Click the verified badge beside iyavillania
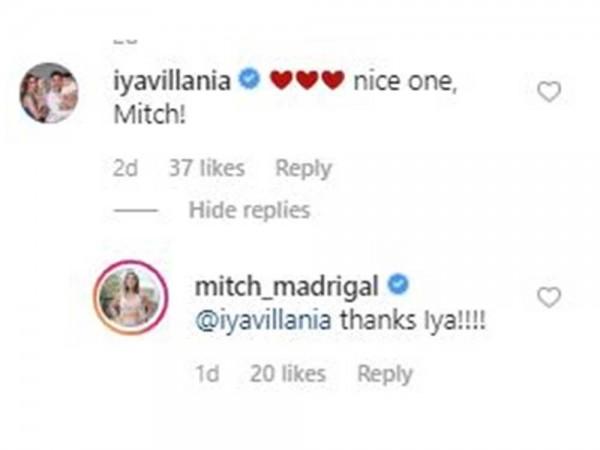 pyautogui.click(x=249, y=79)
